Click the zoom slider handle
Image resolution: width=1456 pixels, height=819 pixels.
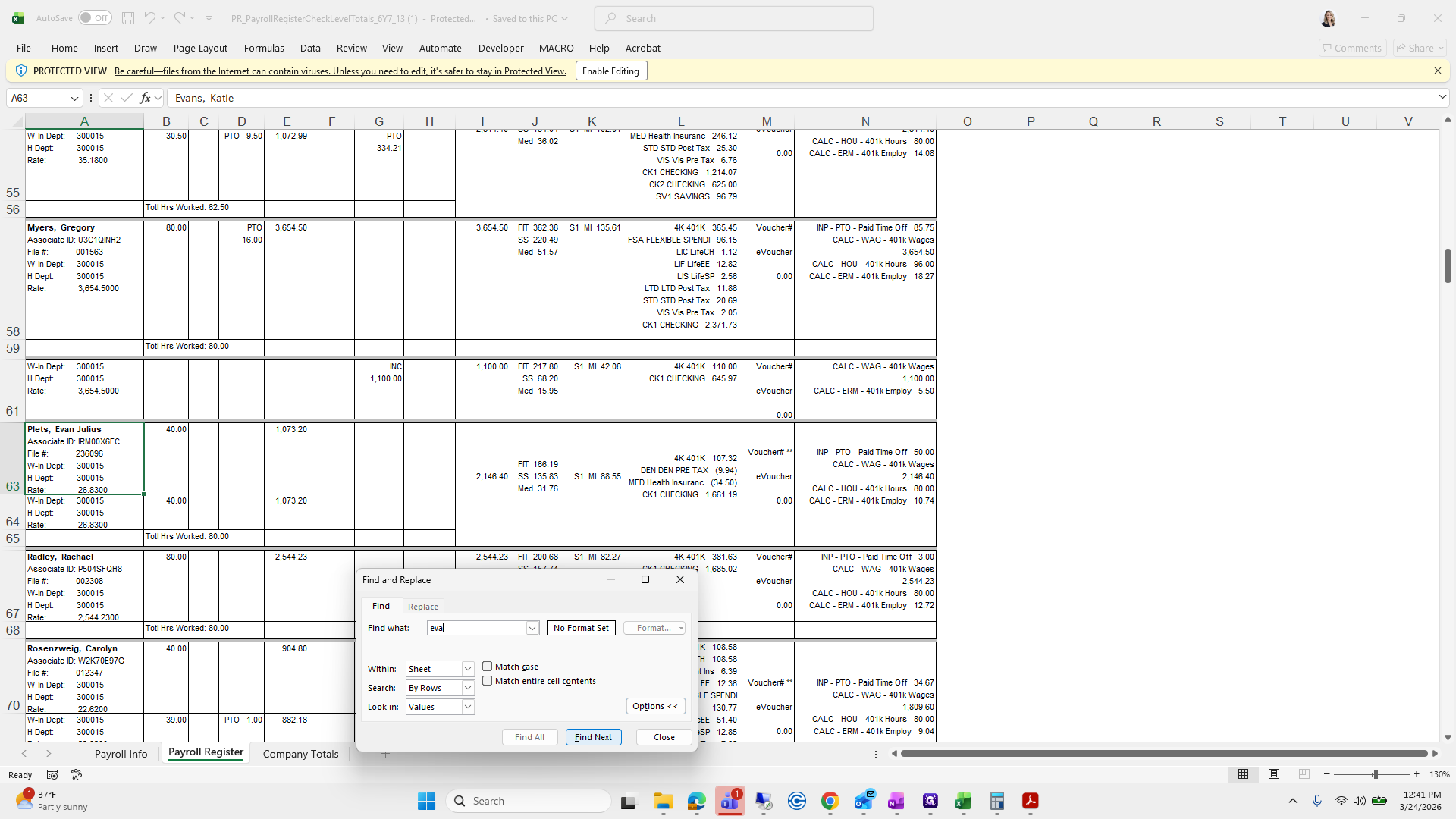[x=1375, y=774]
